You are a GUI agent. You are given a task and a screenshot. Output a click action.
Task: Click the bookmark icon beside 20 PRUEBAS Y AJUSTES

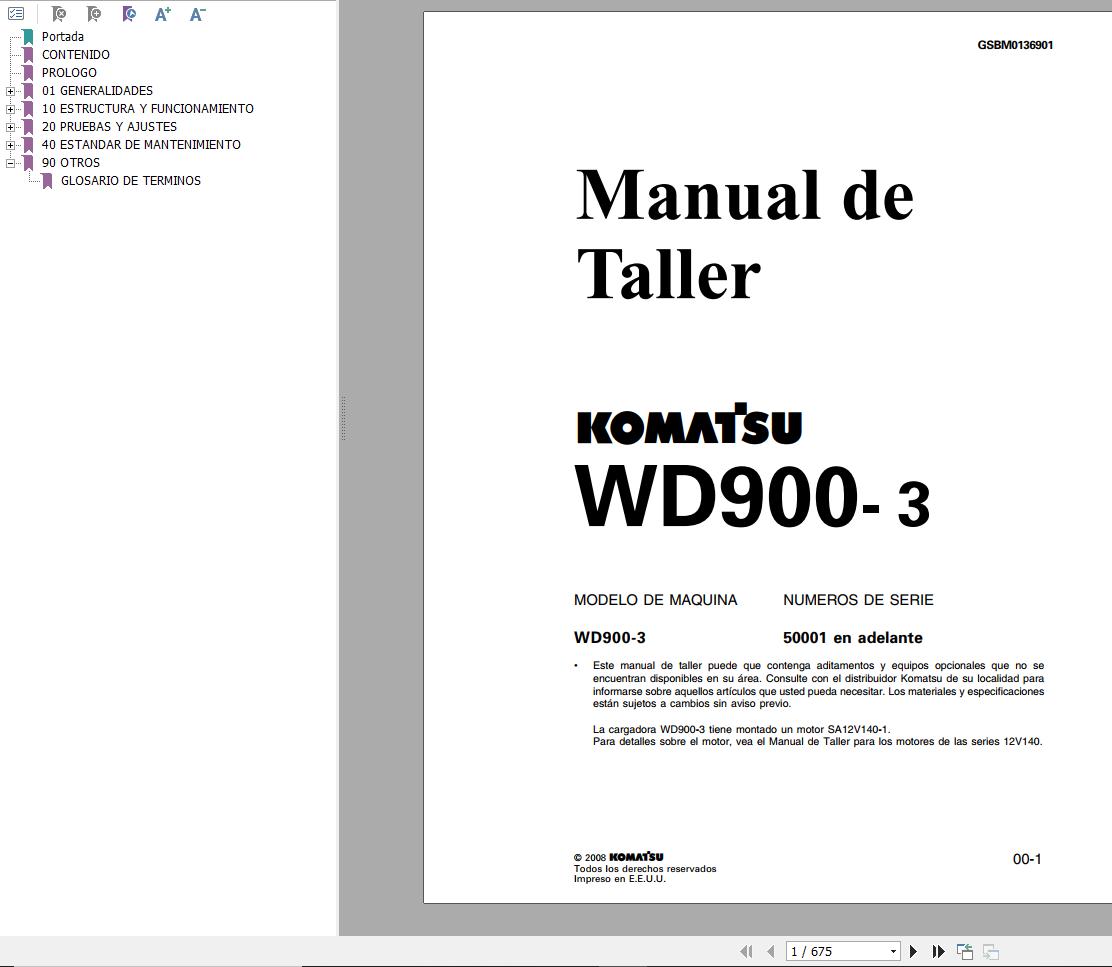pos(28,127)
